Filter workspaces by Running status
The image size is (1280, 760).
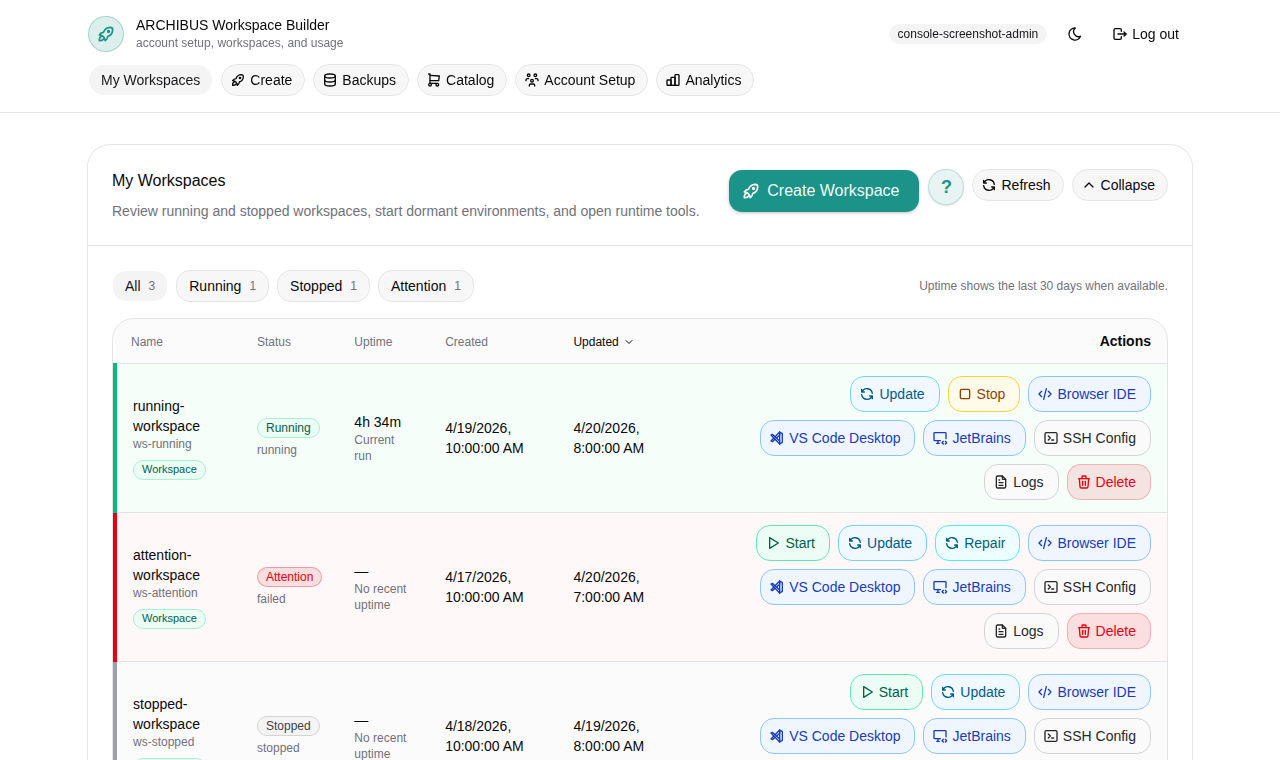coord(222,286)
